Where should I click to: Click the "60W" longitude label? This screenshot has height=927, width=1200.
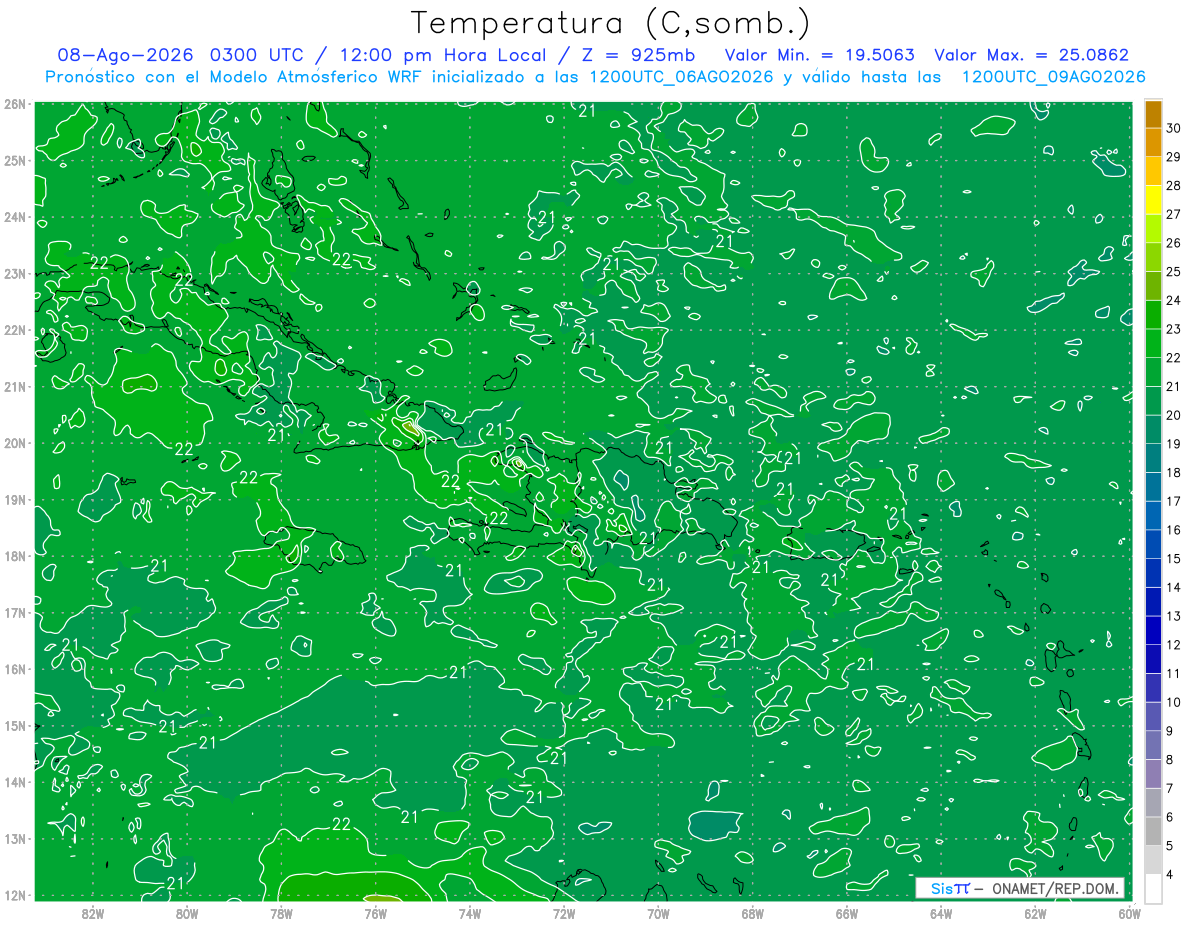(1129, 913)
